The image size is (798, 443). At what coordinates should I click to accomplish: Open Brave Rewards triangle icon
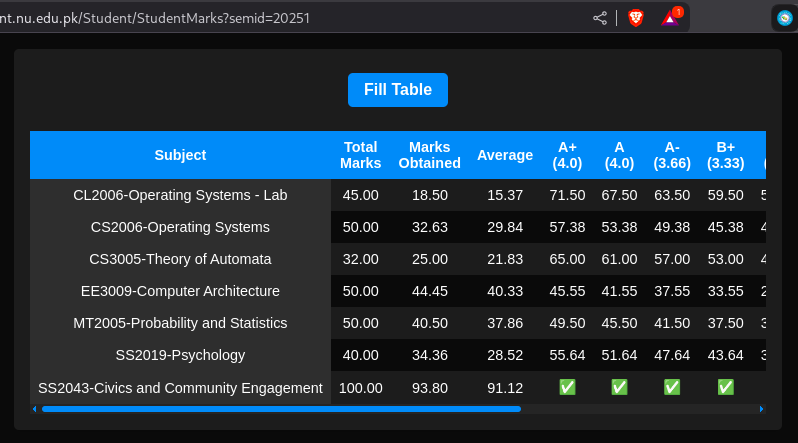(670, 18)
